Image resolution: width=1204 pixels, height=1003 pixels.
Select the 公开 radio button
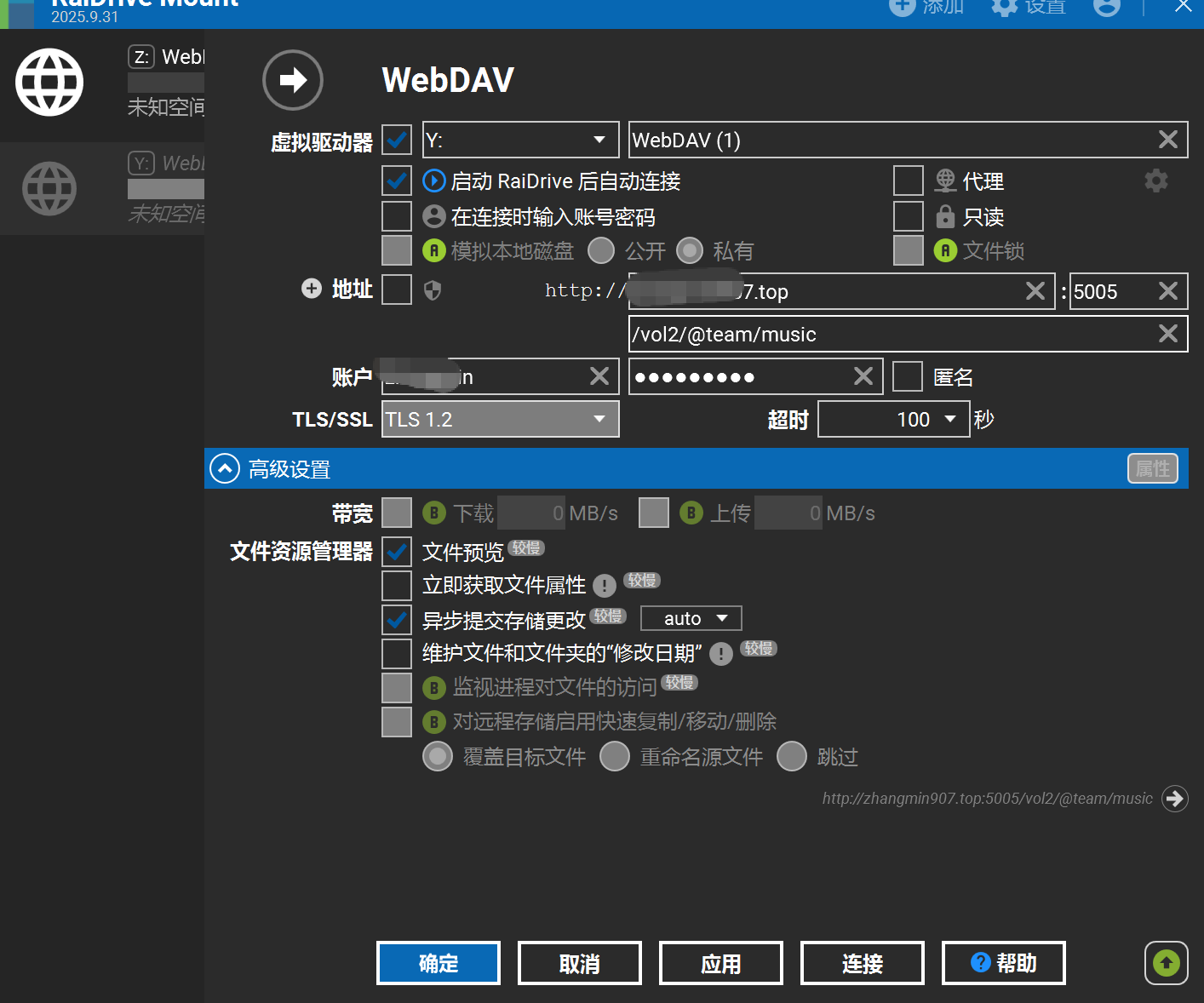[x=601, y=250]
